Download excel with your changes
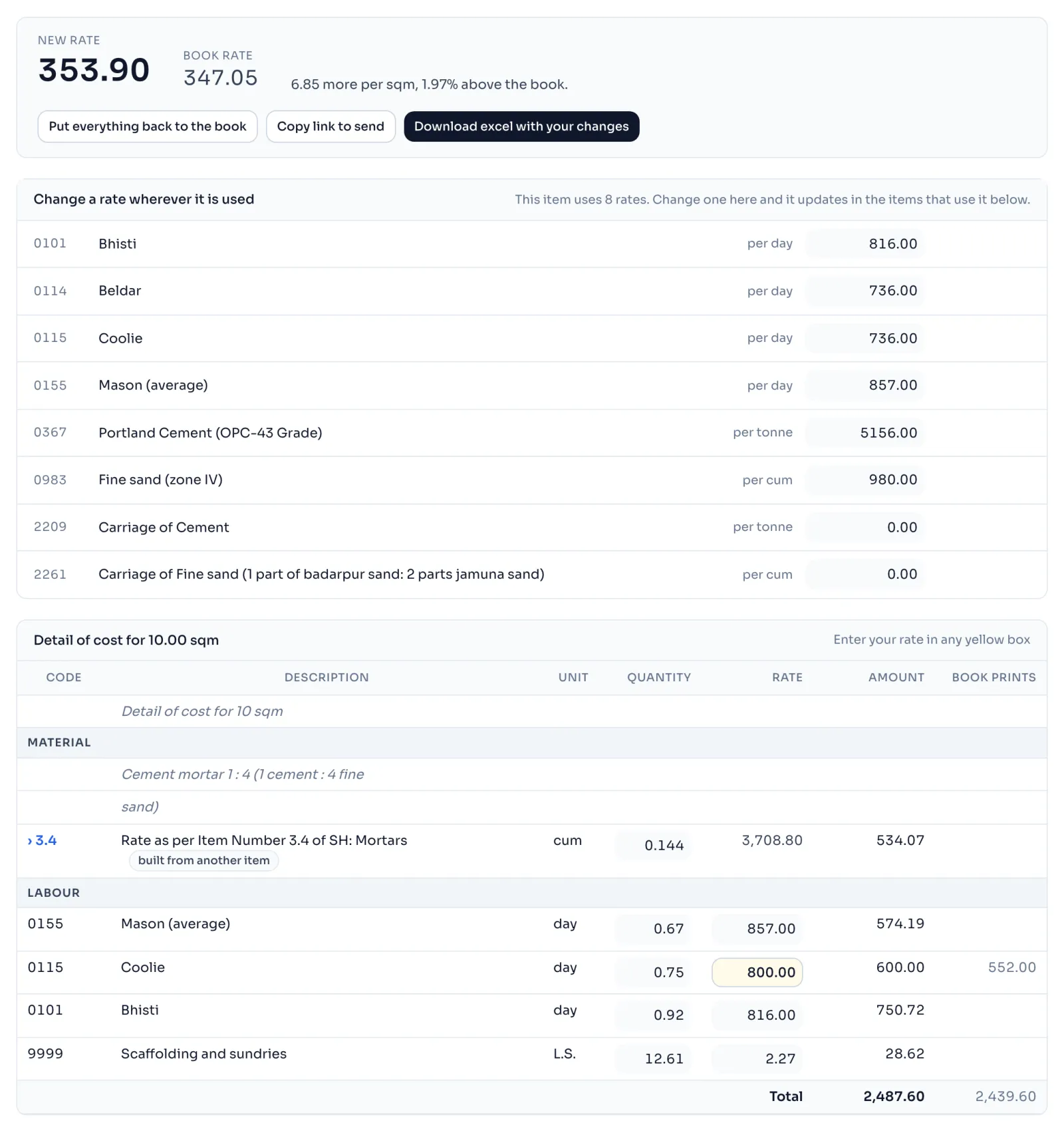 tap(521, 126)
